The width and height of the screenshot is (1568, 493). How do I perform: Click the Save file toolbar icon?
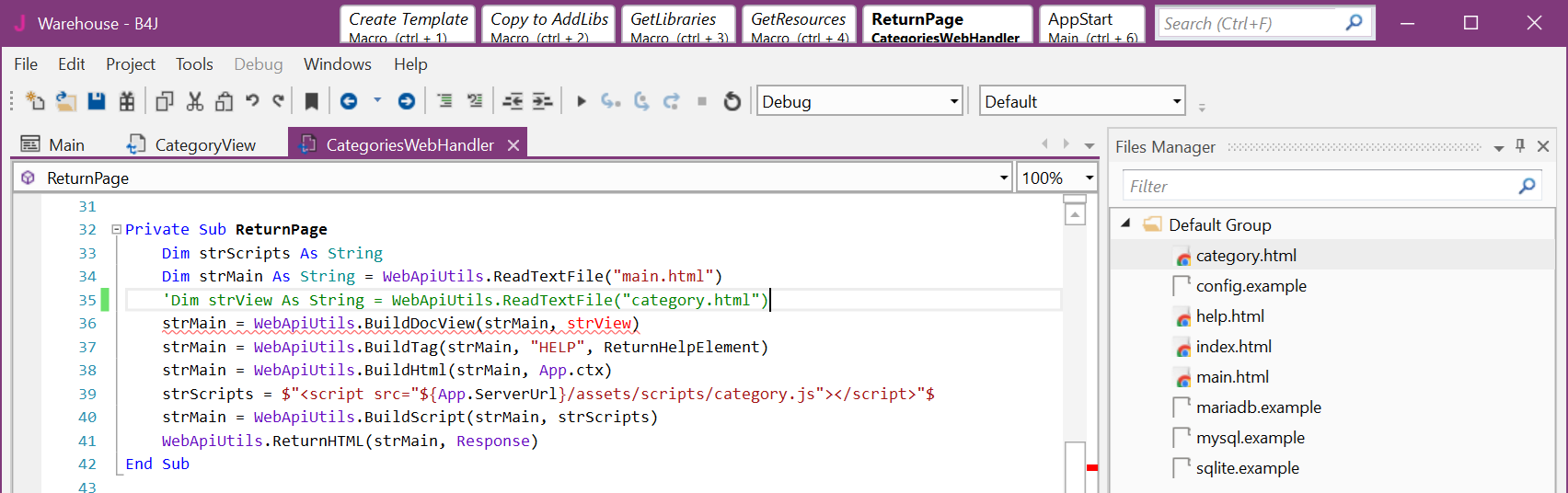[x=97, y=101]
